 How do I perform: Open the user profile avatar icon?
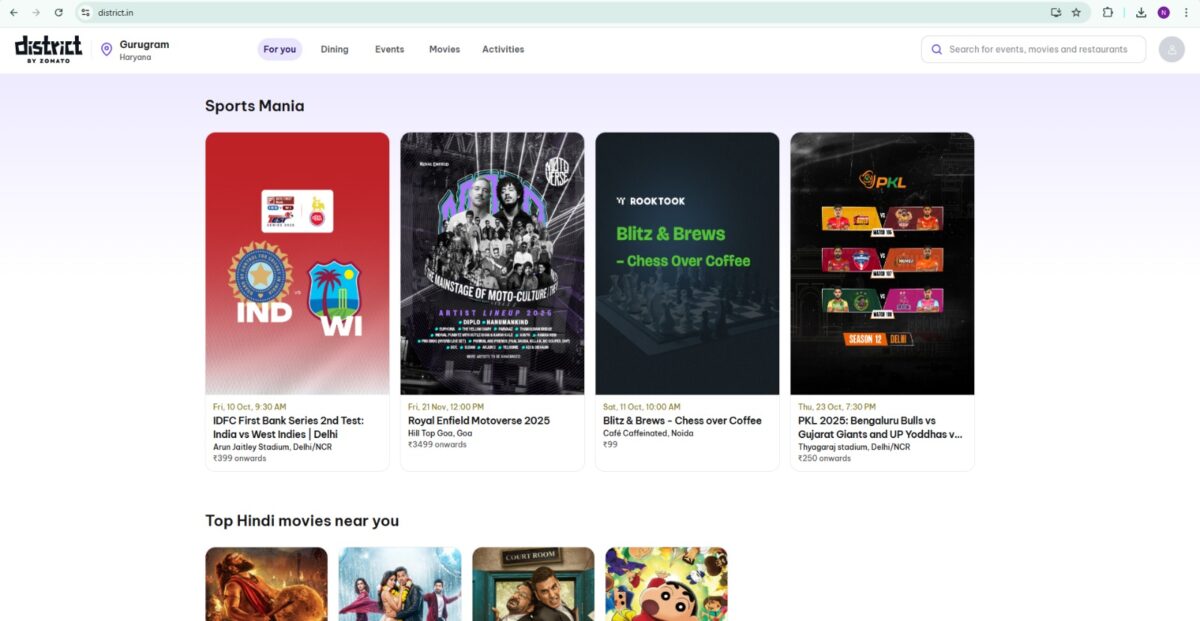(1171, 49)
